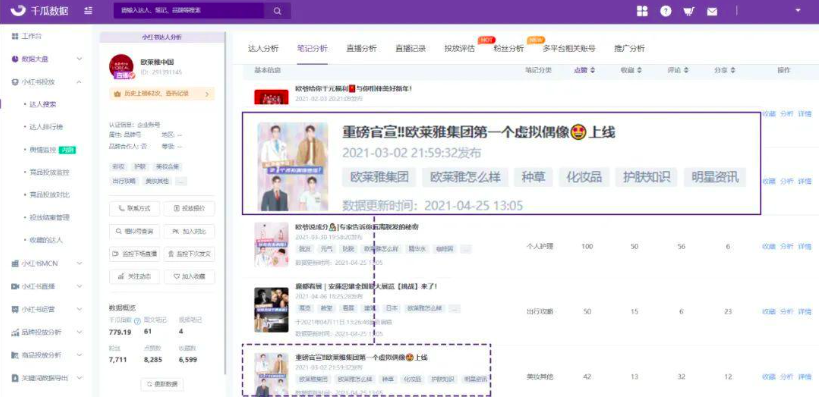Open thumbnail of 安藤忠雄 note
This screenshot has height=402, width=821.
271,310
